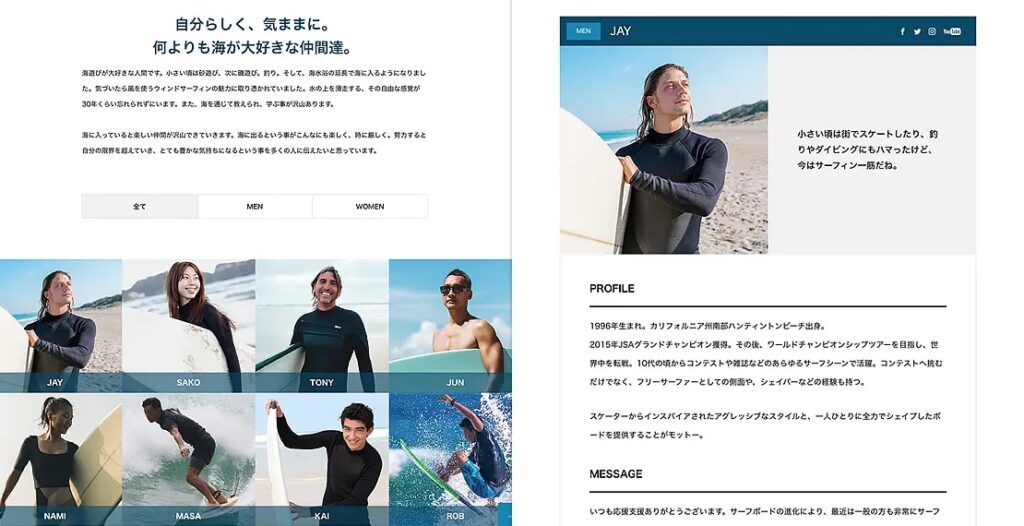Open NAMI's profile thumbnail

click(x=61, y=459)
